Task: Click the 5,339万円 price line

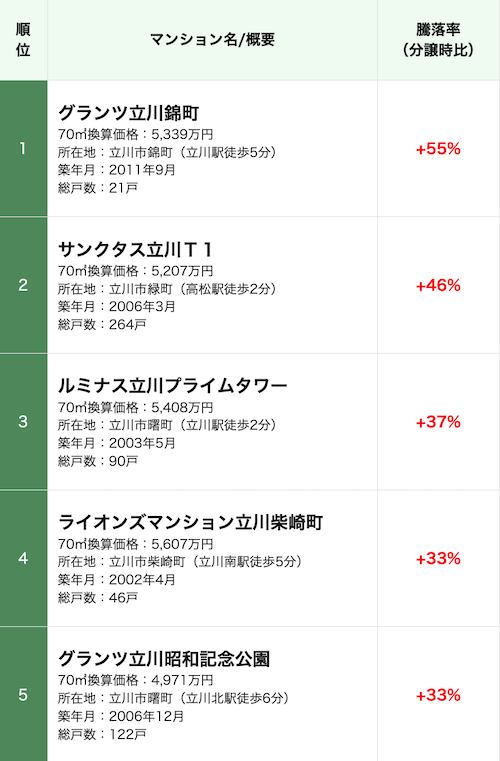Action: [135, 134]
